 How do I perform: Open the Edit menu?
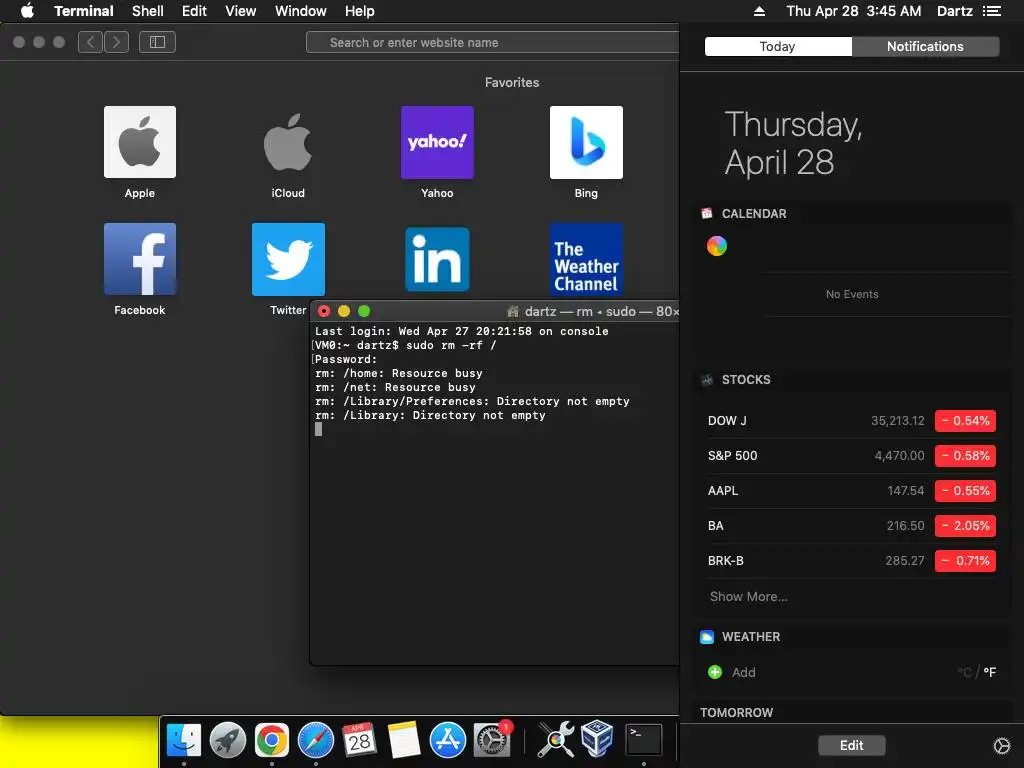click(x=194, y=11)
